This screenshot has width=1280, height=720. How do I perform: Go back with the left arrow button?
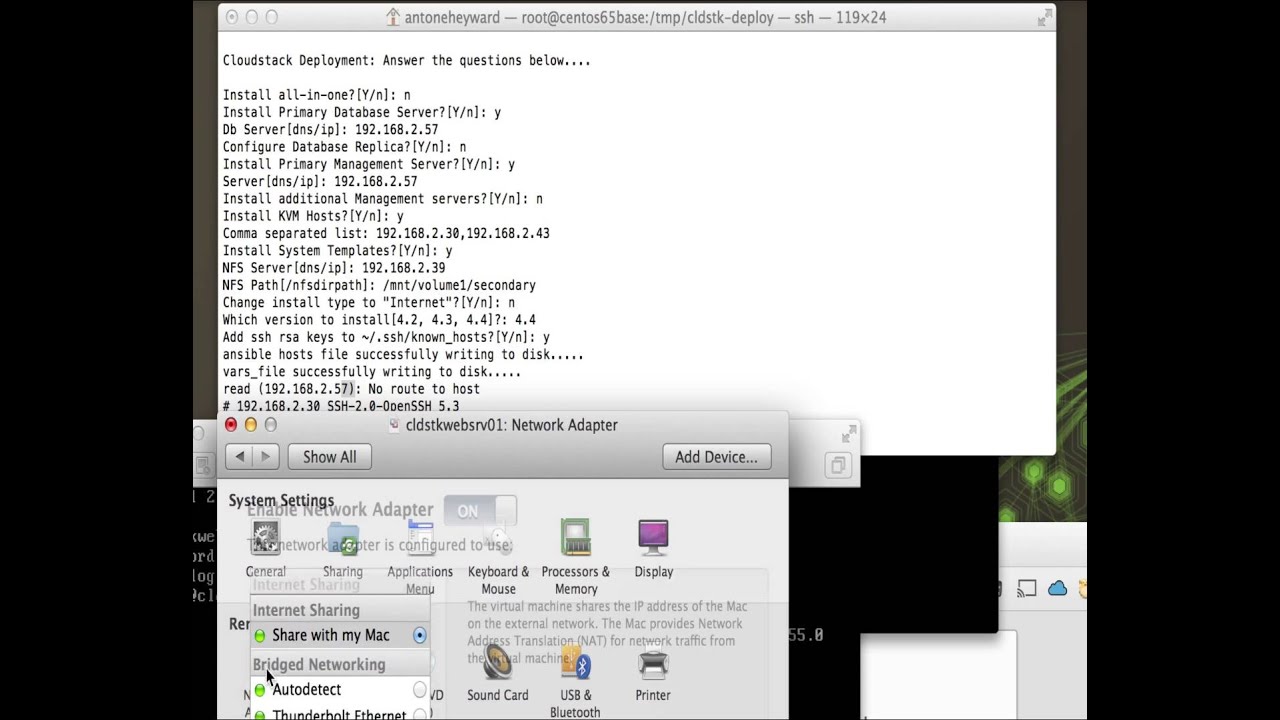[x=240, y=457]
